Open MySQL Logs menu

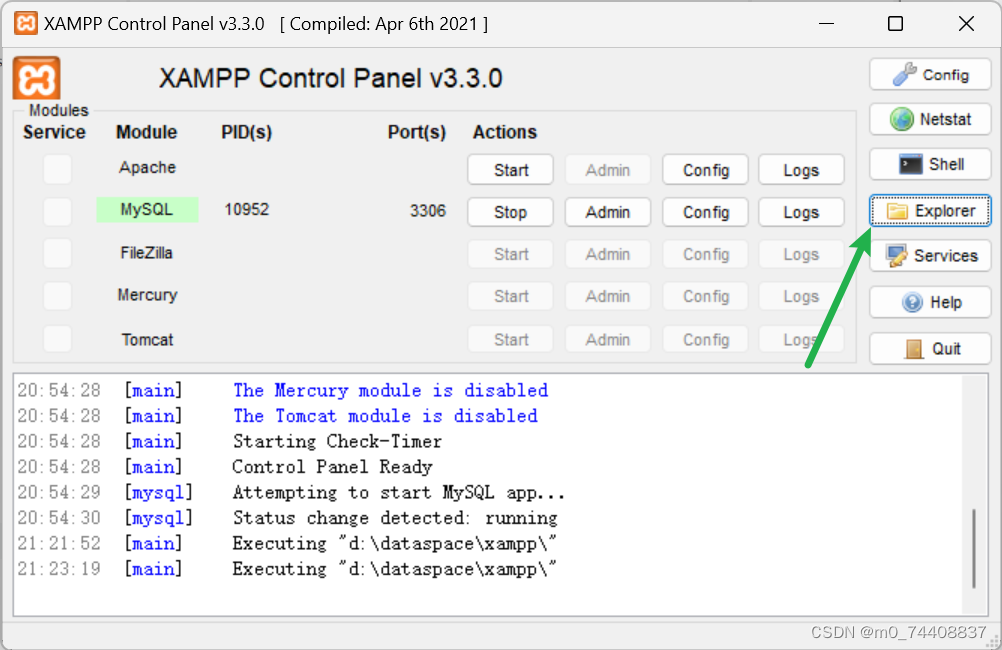[x=801, y=212]
